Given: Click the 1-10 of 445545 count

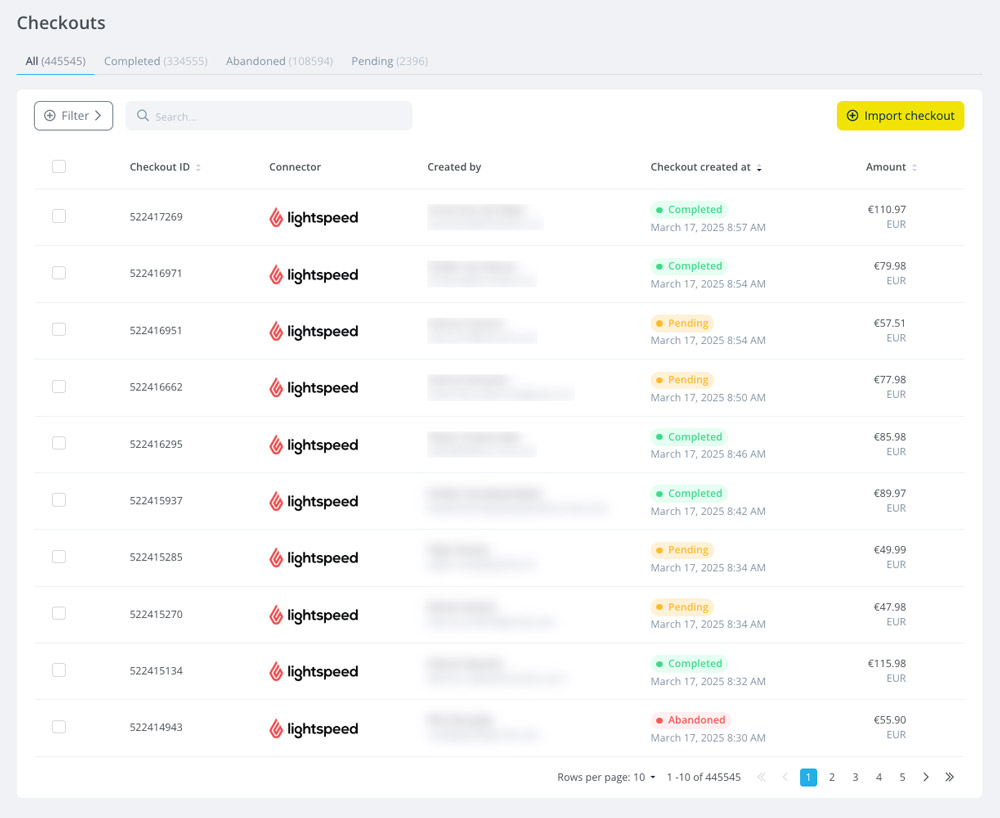Looking at the screenshot, I should (703, 777).
